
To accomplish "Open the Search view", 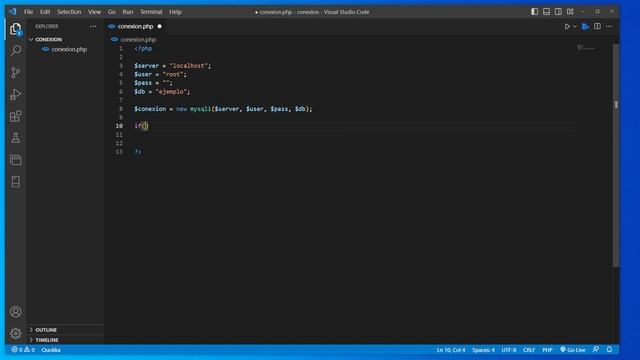I will (16, 51).
